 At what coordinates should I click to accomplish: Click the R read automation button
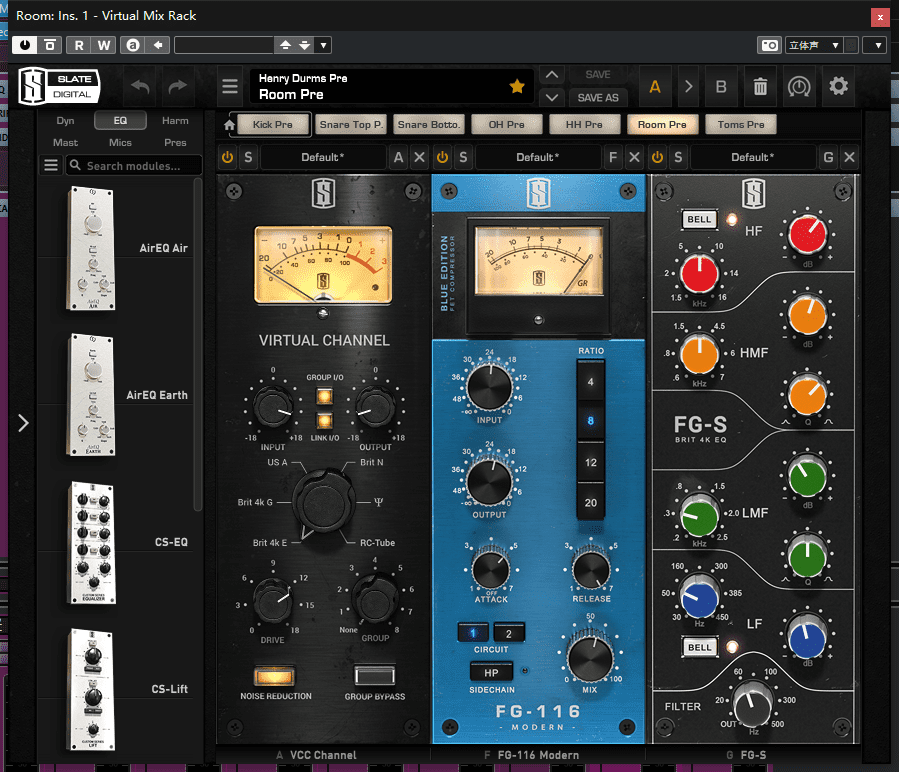coord(79,45)
